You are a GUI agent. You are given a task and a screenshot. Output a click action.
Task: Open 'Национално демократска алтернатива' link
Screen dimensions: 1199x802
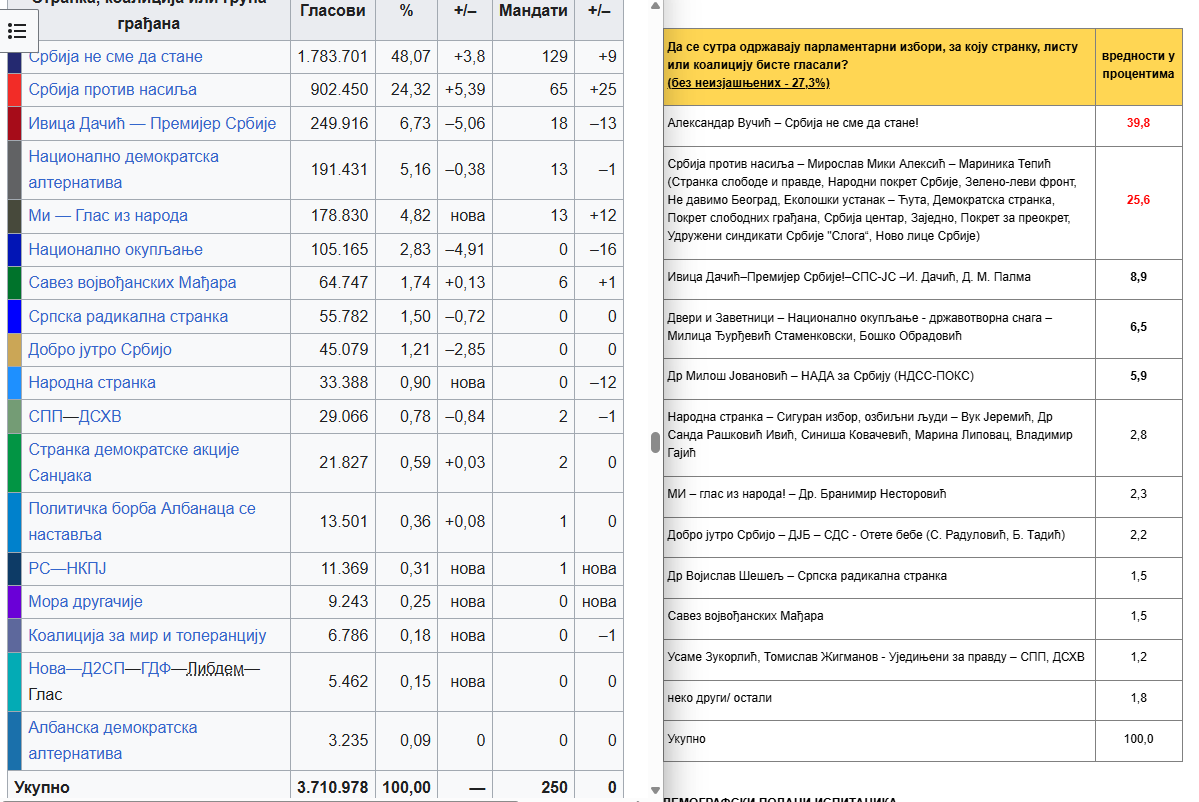pos(123,170)
